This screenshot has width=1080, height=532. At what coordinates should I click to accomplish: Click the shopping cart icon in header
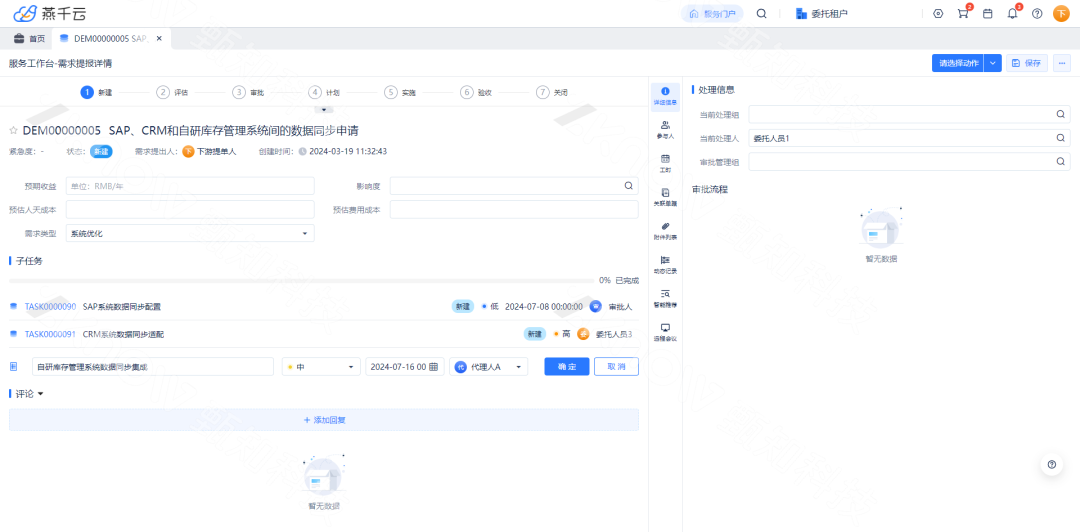(x=963, y=14)
